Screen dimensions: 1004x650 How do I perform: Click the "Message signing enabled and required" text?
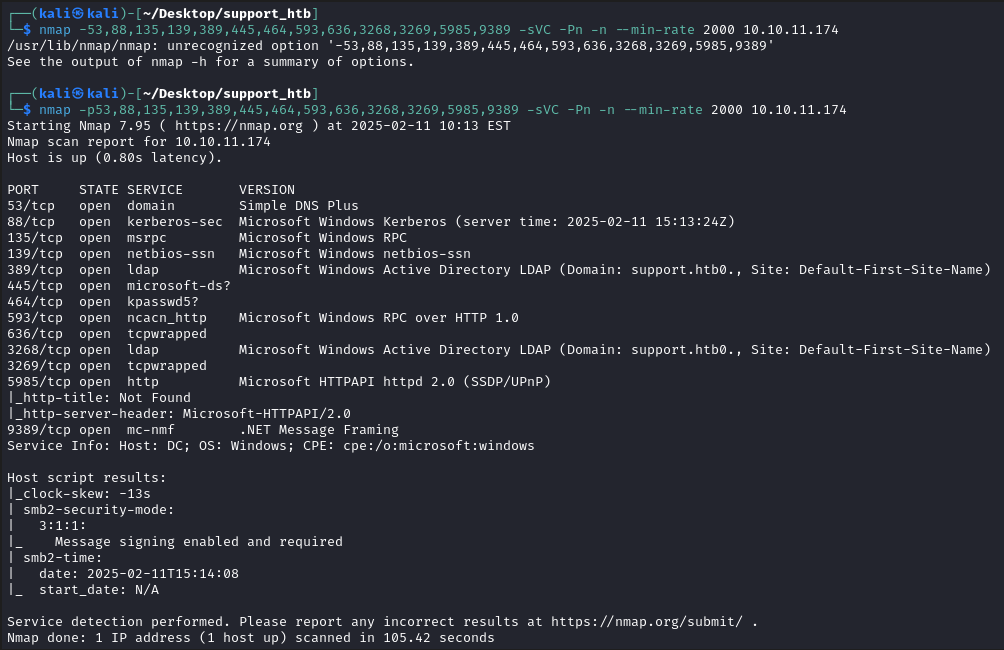pos(198,541)
